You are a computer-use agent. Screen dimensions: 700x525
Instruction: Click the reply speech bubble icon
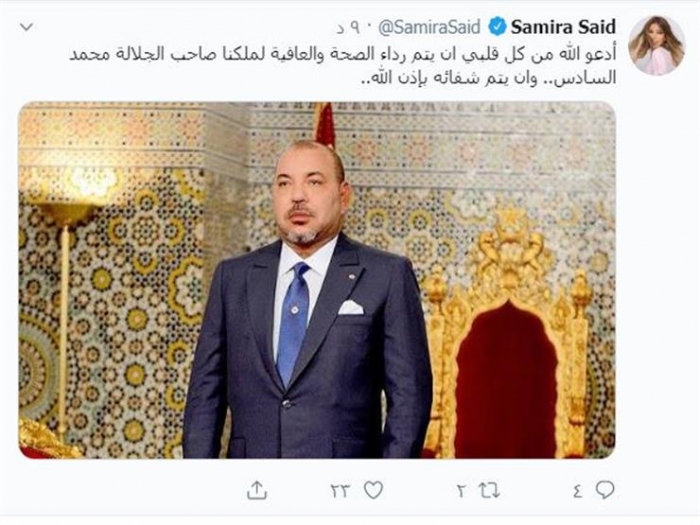605,490
